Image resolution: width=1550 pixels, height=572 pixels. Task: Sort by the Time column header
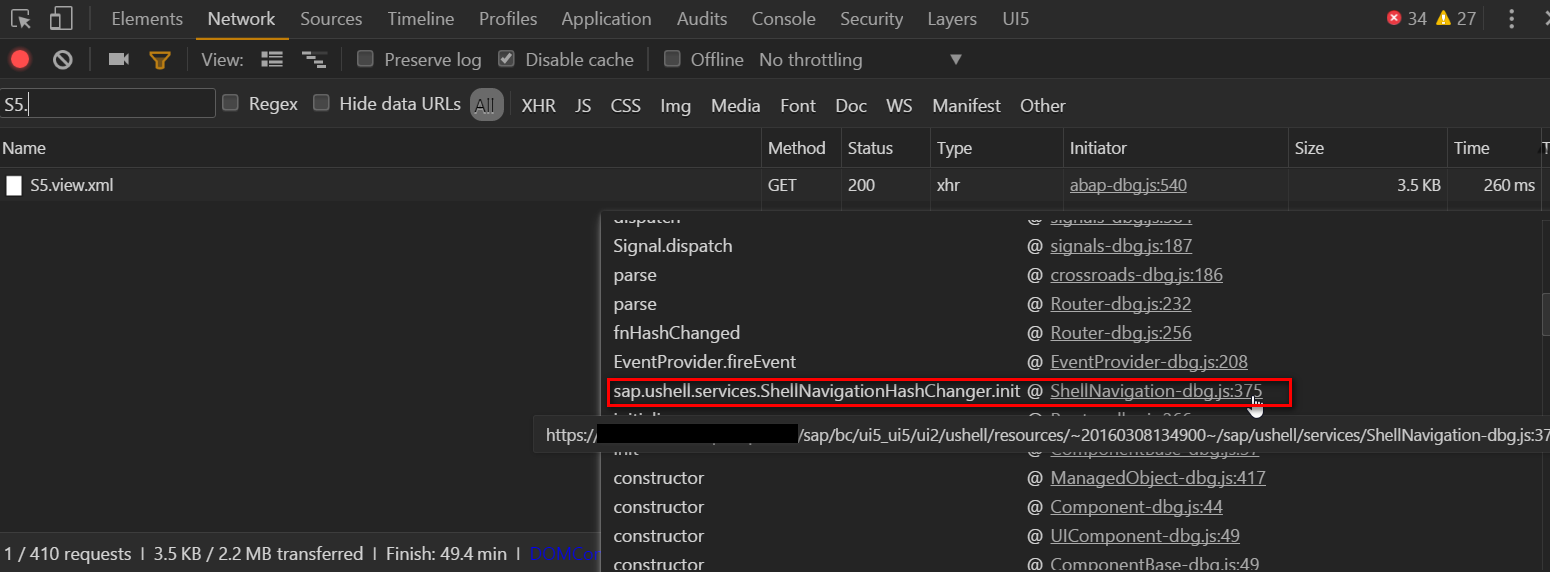tap(1494, 148)
